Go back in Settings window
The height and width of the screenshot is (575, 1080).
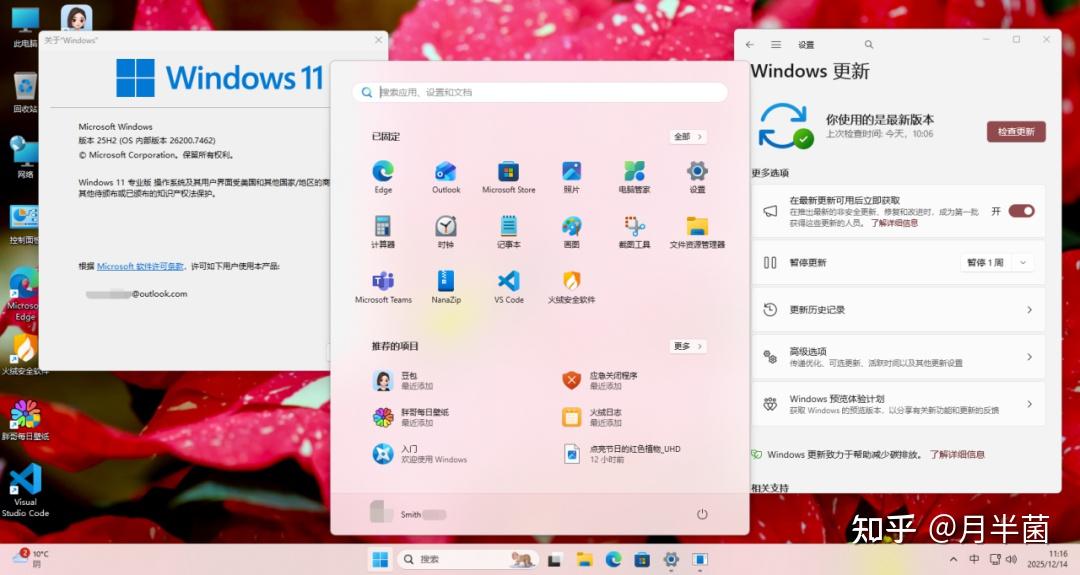click(749, 44)
